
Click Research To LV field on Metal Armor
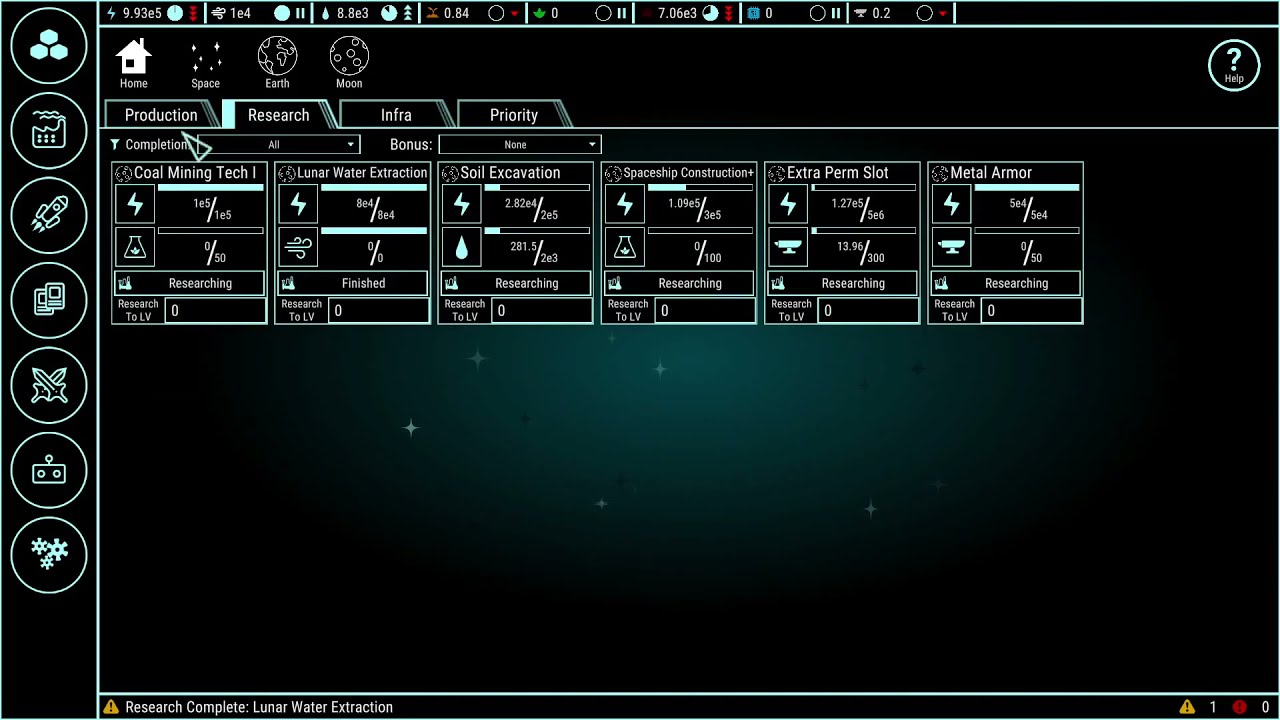tap(1031, 311)
